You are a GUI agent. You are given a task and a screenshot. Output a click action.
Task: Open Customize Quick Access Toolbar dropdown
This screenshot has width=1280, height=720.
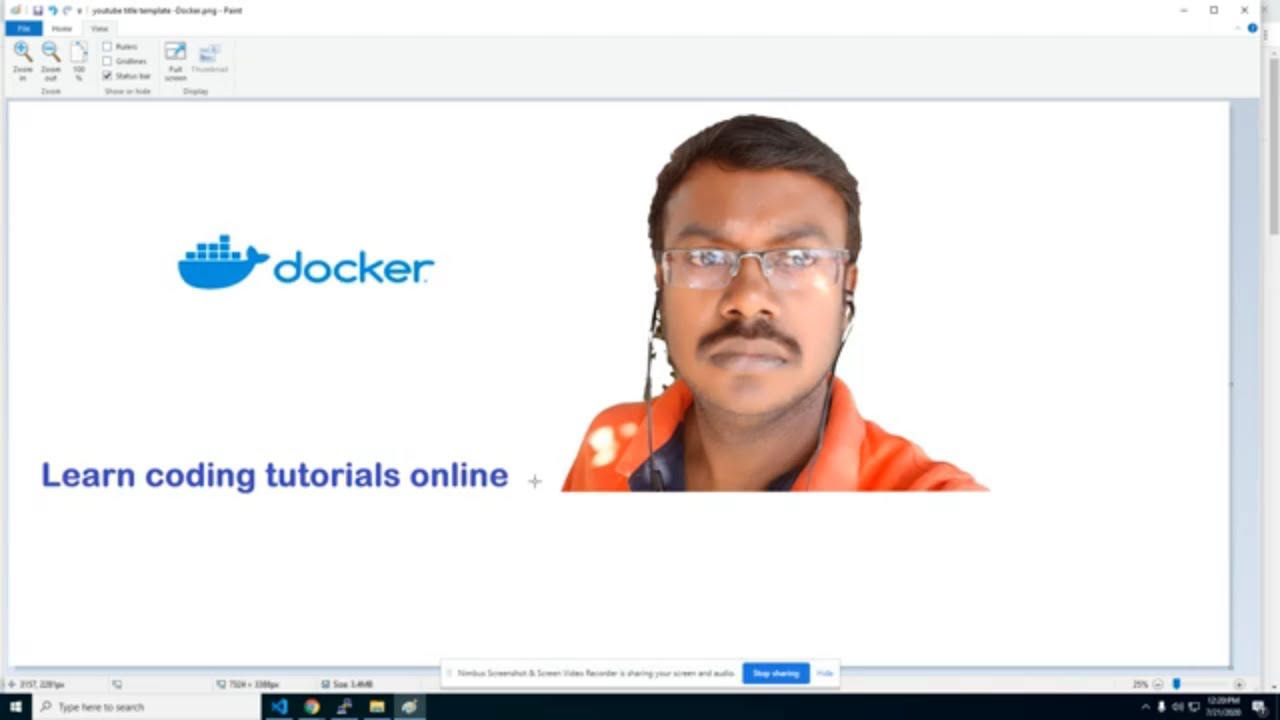pos(79,11)
